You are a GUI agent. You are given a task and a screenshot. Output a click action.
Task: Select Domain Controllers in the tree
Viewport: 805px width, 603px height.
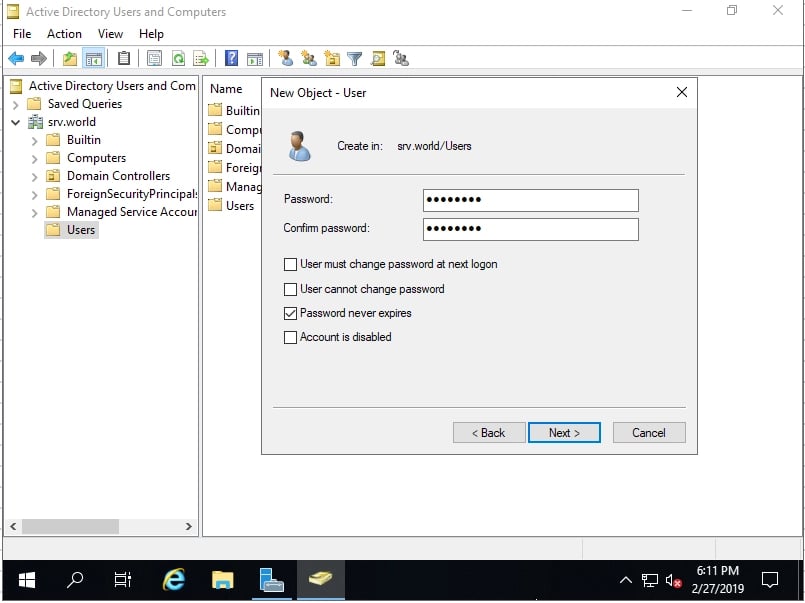(108, 177)
